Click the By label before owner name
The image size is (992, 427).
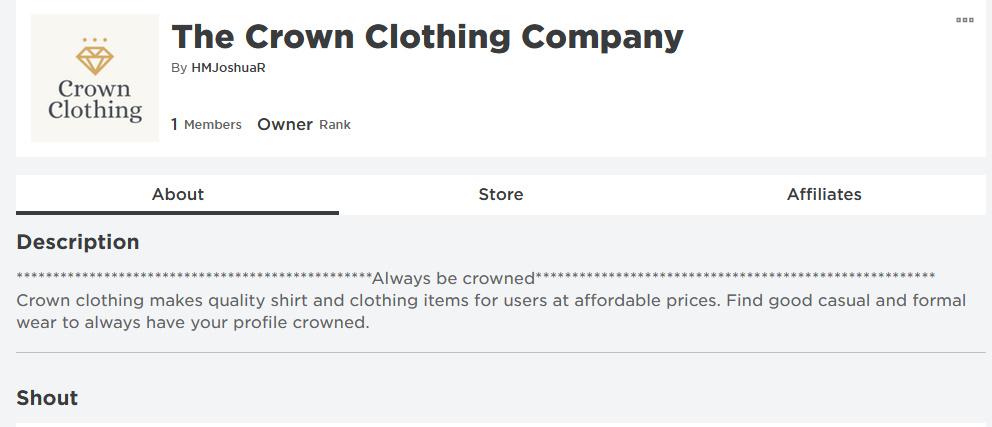click(x=179, y=68)
